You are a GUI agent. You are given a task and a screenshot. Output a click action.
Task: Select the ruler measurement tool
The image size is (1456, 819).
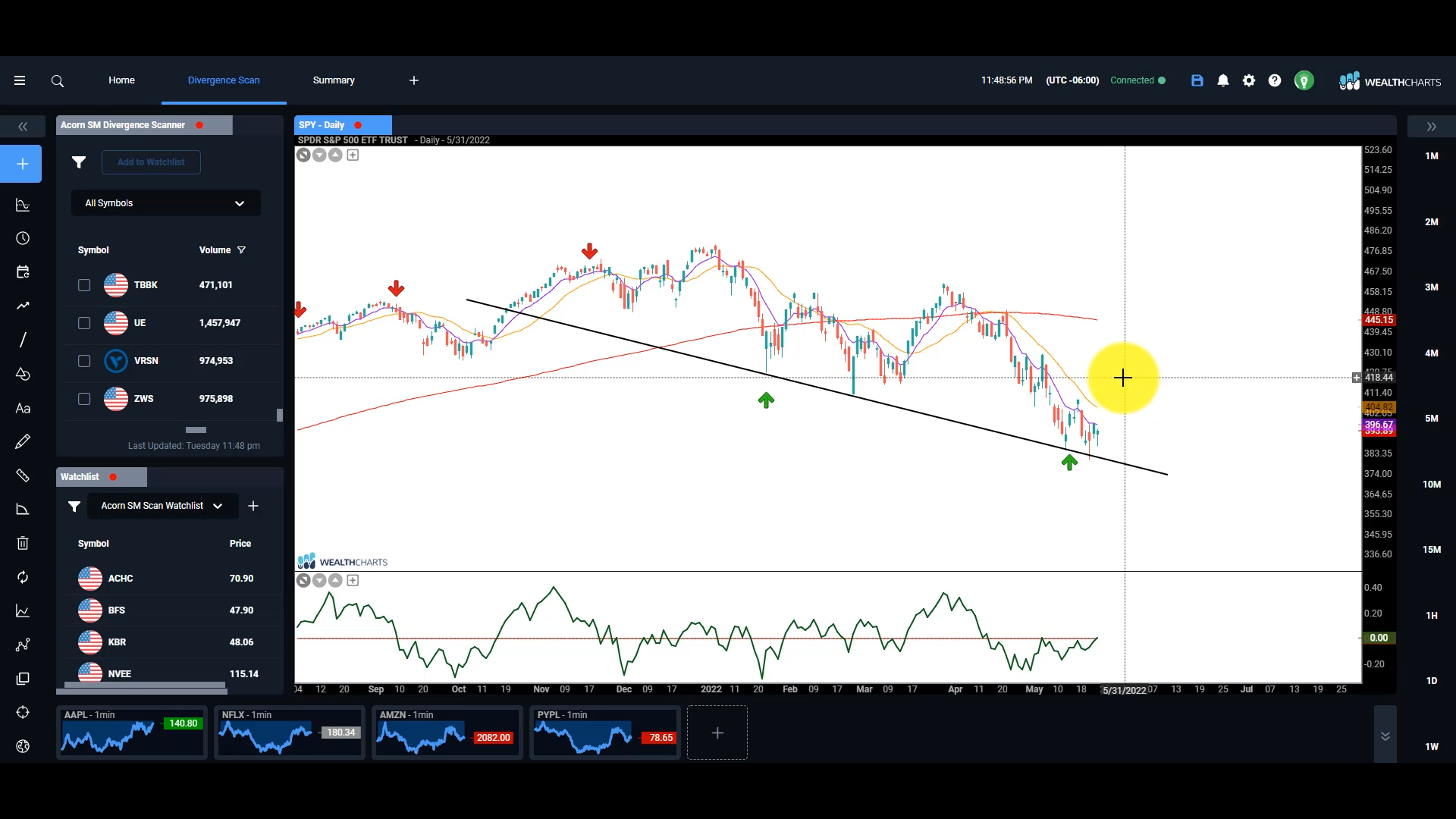coord(23,475)
